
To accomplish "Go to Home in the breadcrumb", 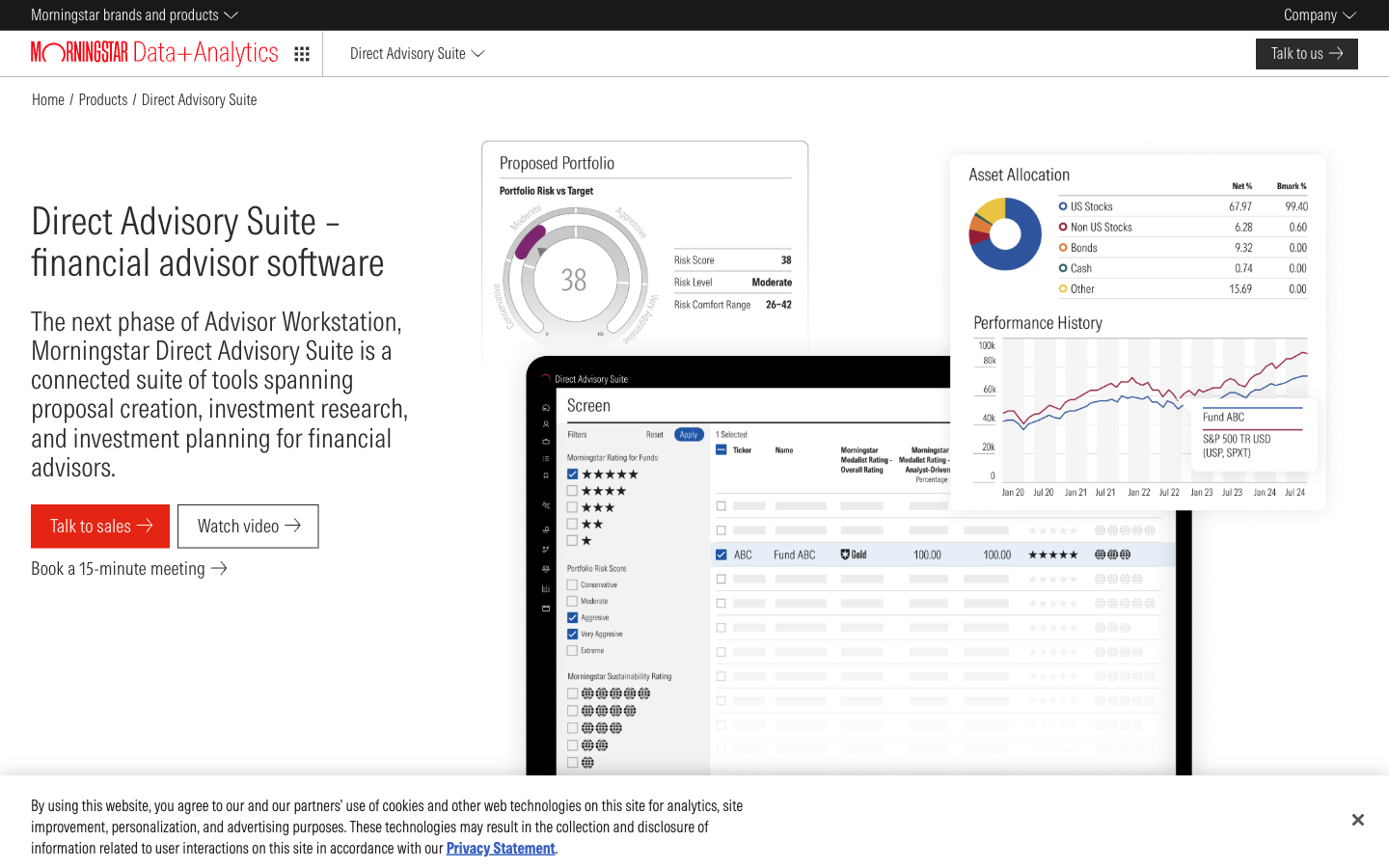I will [48, 99].
